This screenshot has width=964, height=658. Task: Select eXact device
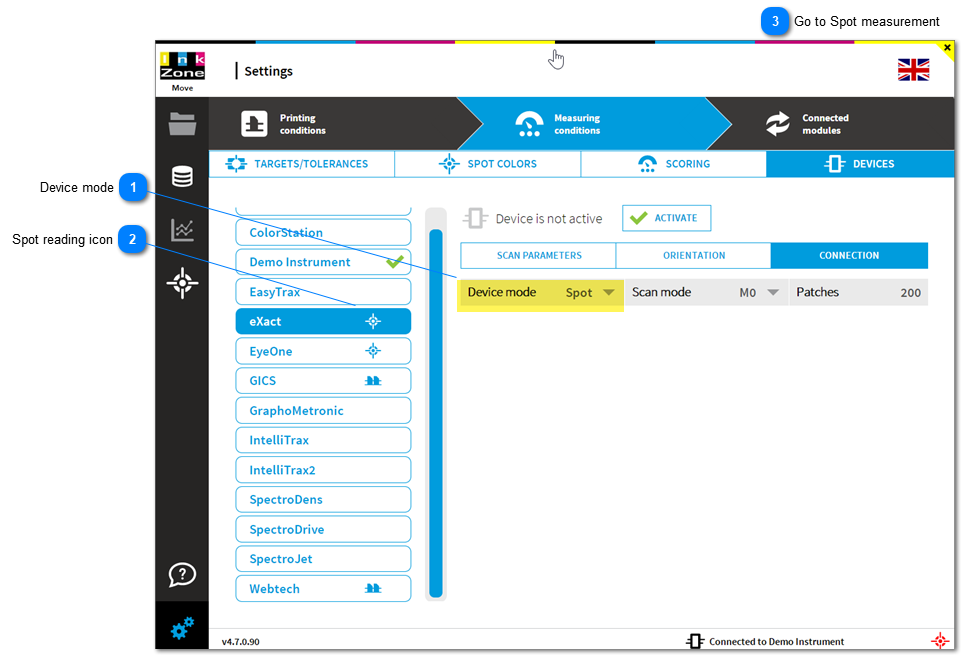coord(323,321)
